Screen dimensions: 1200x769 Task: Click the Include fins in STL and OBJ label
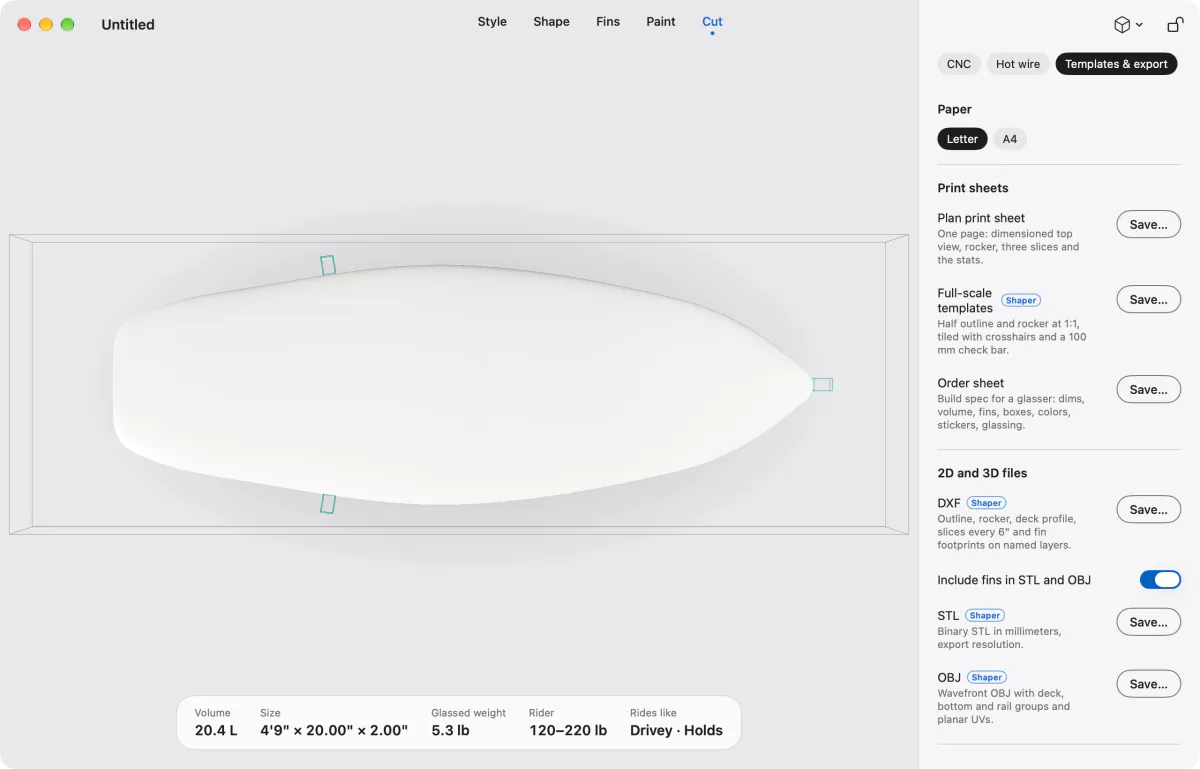(1014, 580)
